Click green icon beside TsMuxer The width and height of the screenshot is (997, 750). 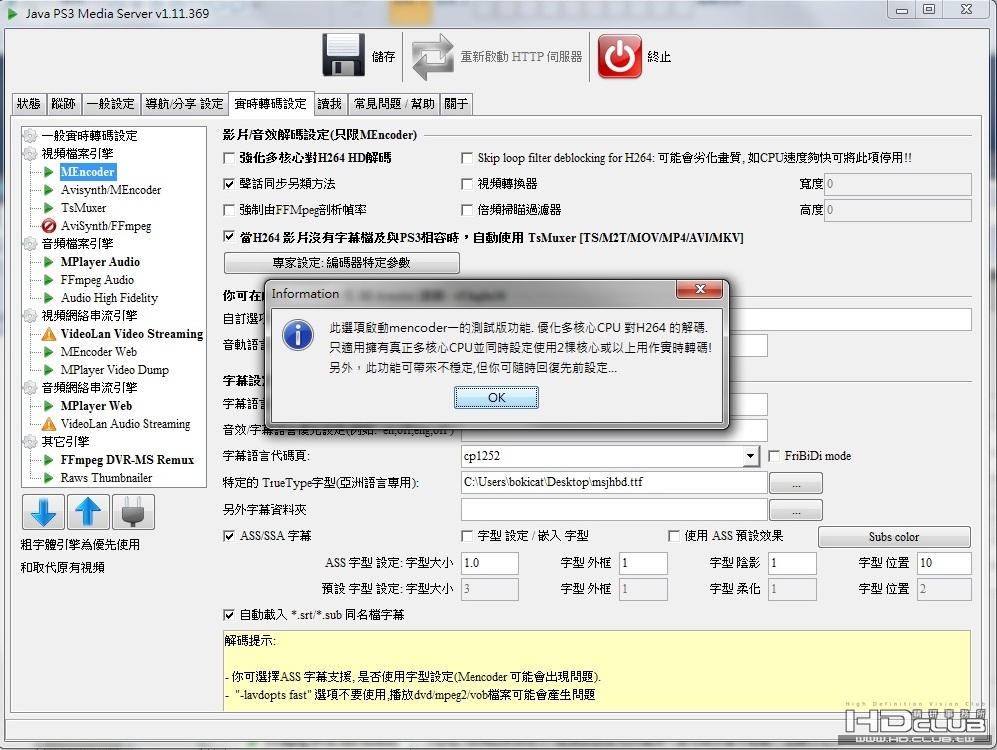[48, 208]
